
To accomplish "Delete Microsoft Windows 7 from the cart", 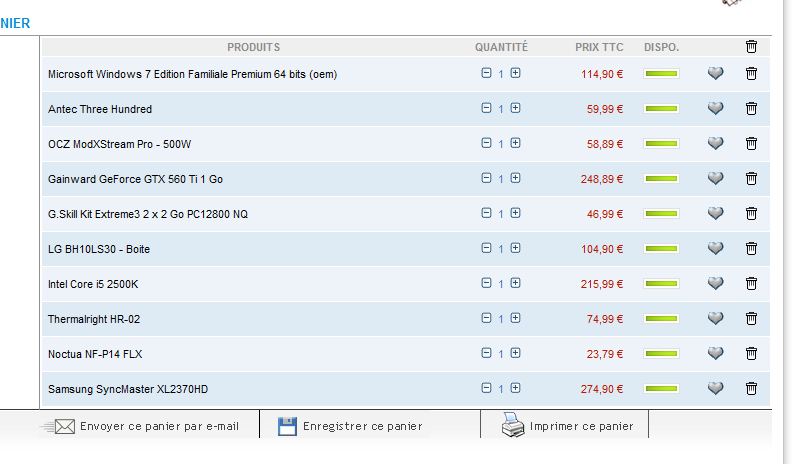I will click(x=751, y=73).
